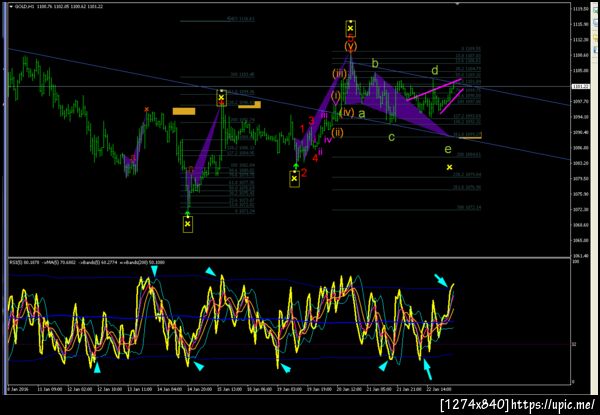Click the 15 Jan 13:00 time axis label
Viewport: 600px width, 415px height.
[229, 389]
